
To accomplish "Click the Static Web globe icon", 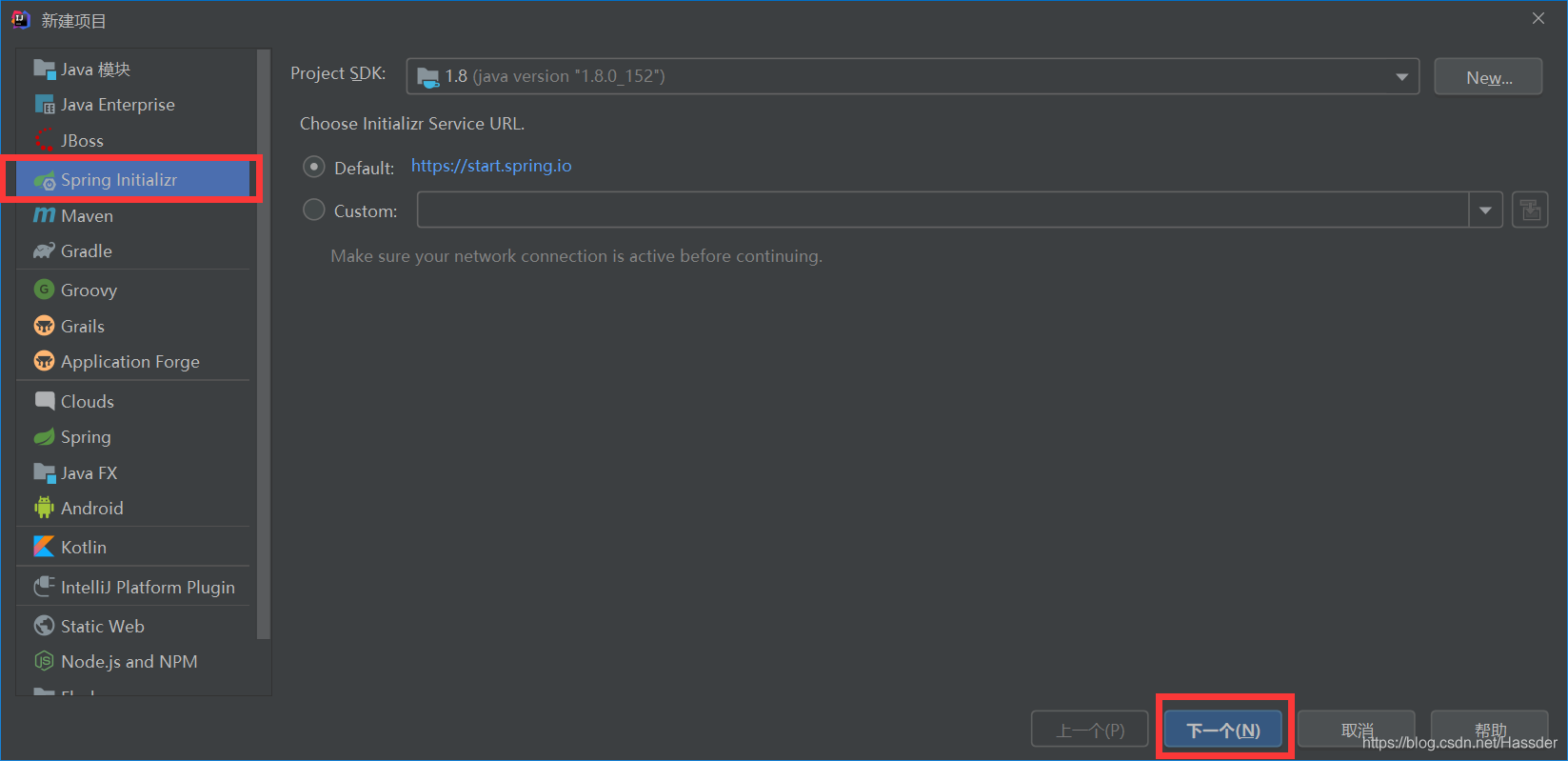I will 44,626.
